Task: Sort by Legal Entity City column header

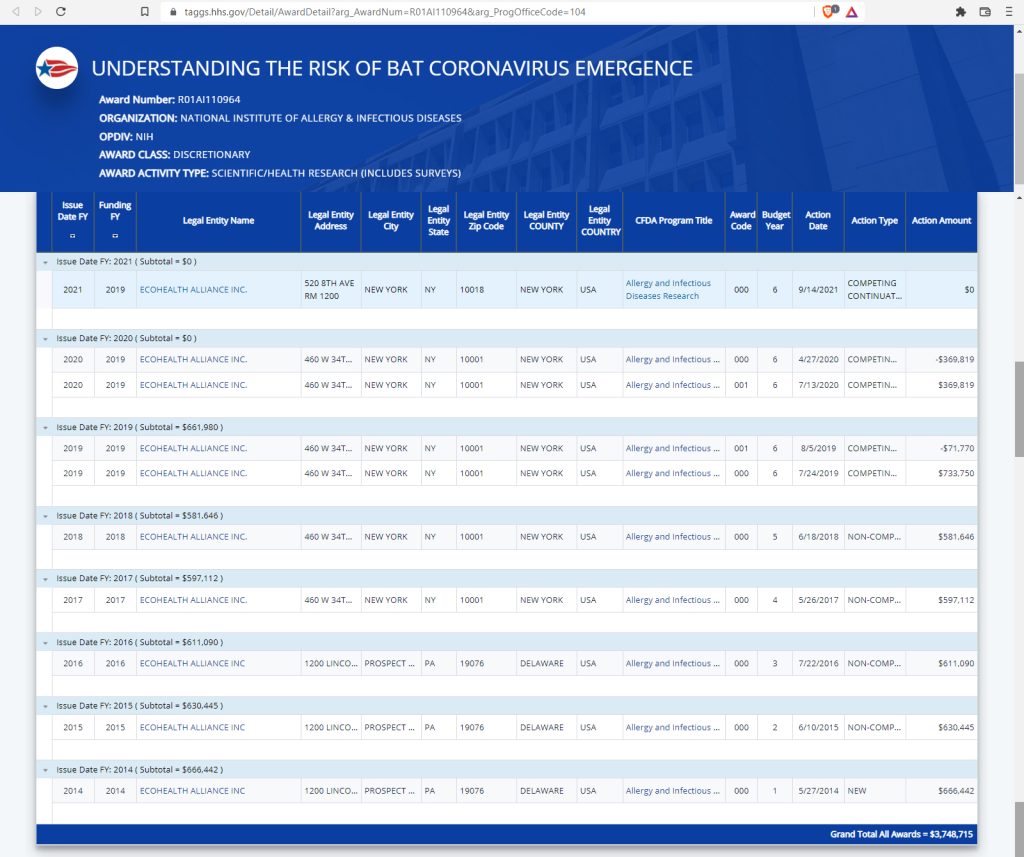Action: pyautogui.click(x=391, y=221)
